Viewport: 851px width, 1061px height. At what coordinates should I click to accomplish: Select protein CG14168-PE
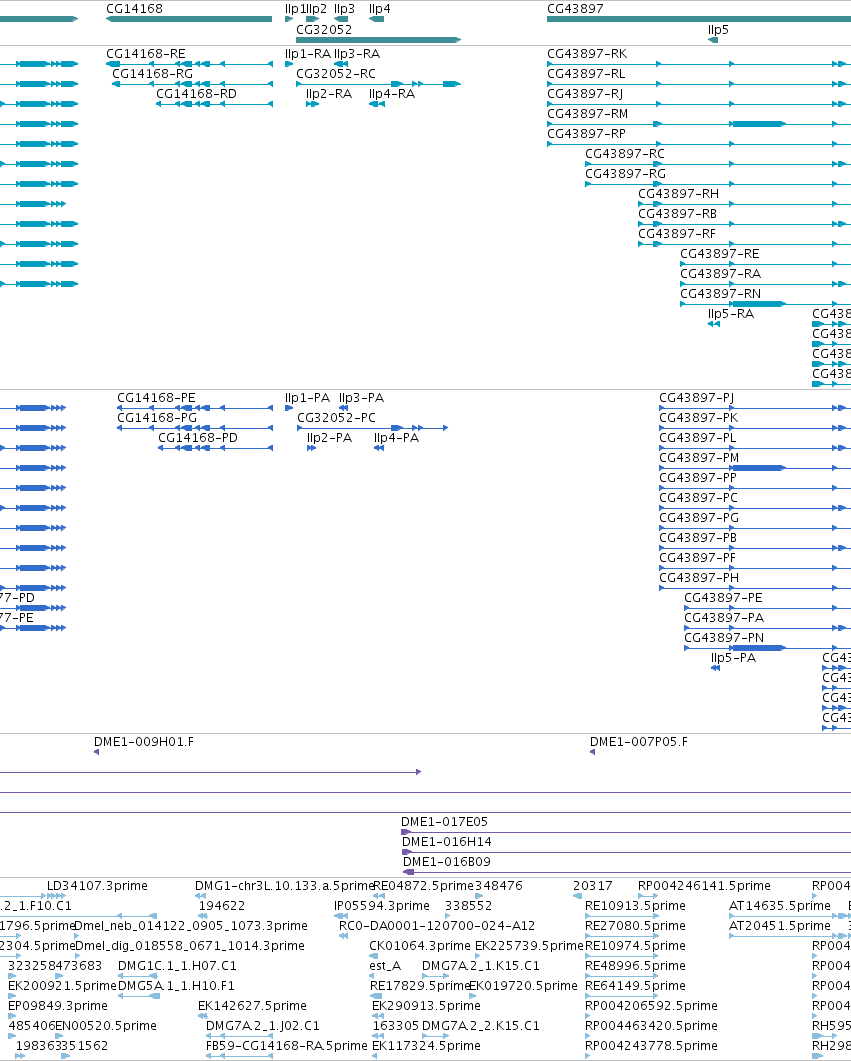[x=156, y=397]
